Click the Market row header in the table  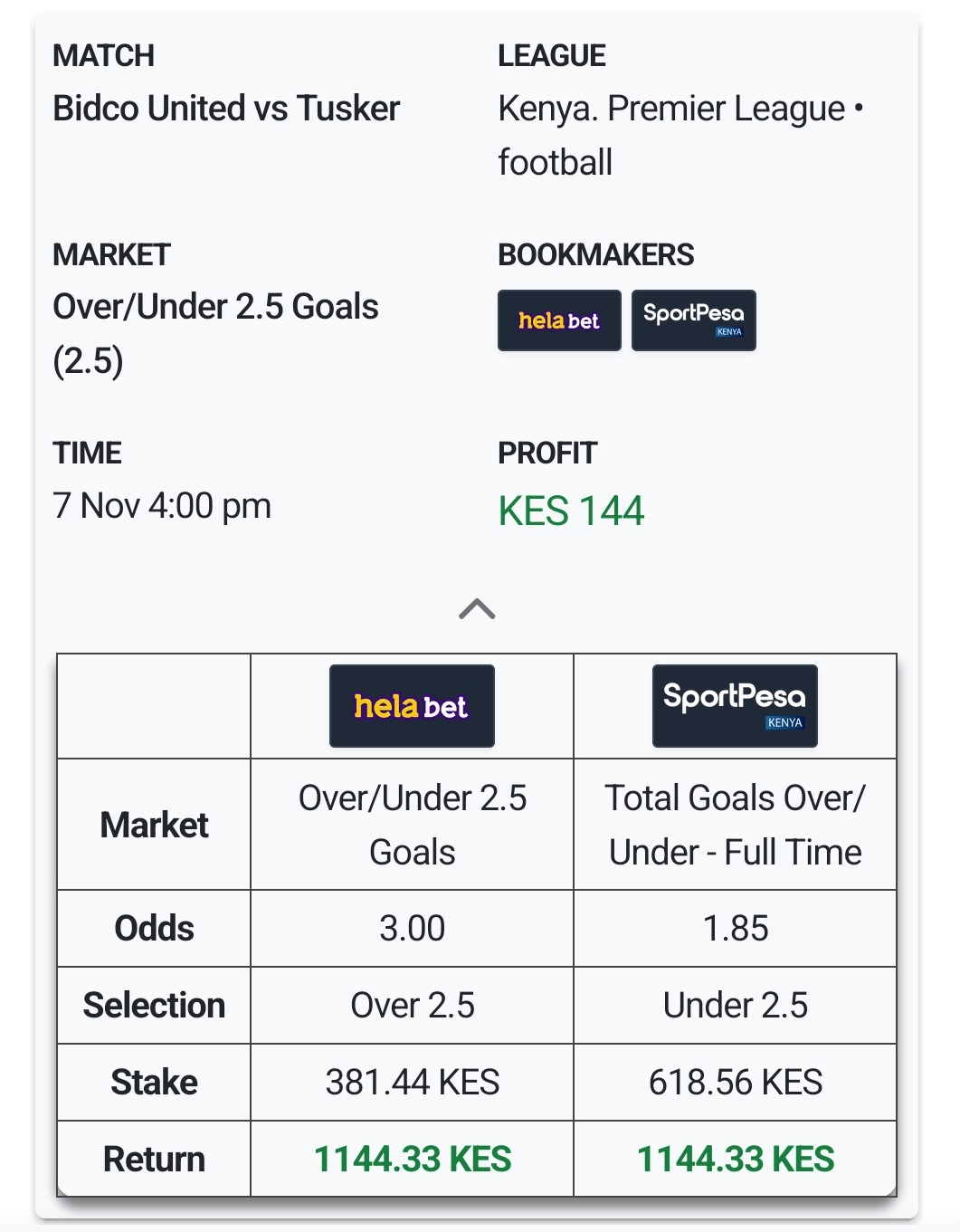(154, 824)
